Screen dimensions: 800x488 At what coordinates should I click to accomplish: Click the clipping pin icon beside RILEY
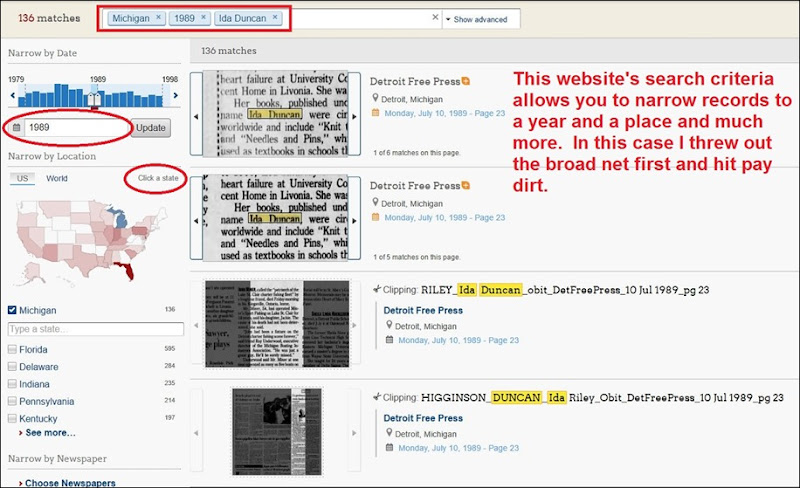pos(377,289)
